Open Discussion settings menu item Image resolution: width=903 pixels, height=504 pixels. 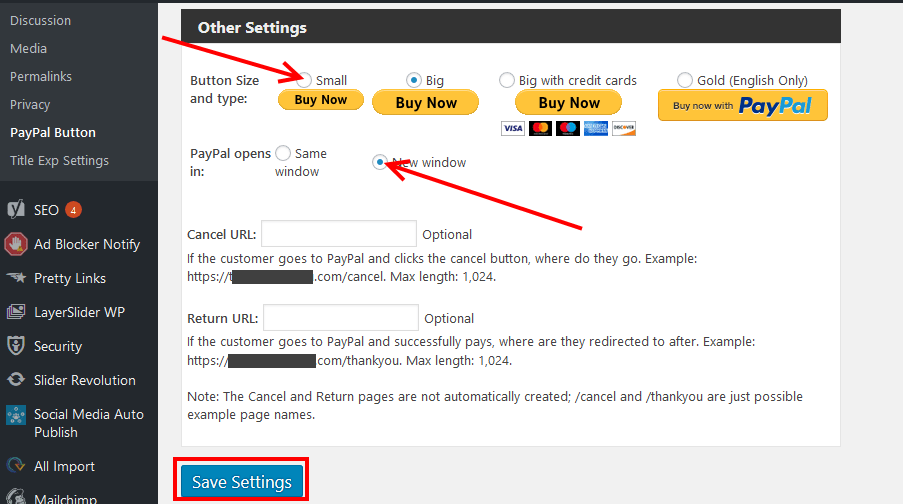click(x=40, y=21)
